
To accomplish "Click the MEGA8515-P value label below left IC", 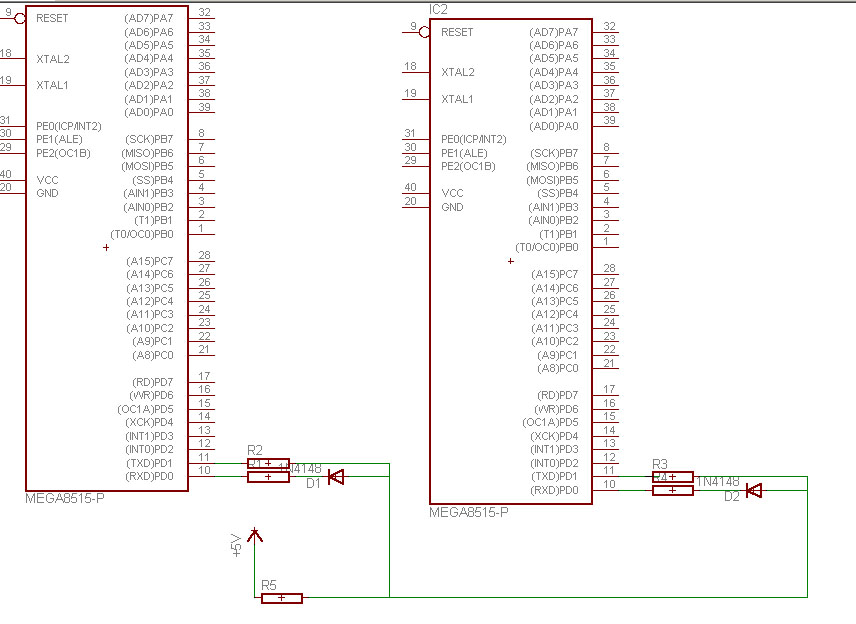I will (x=65, y=498).
